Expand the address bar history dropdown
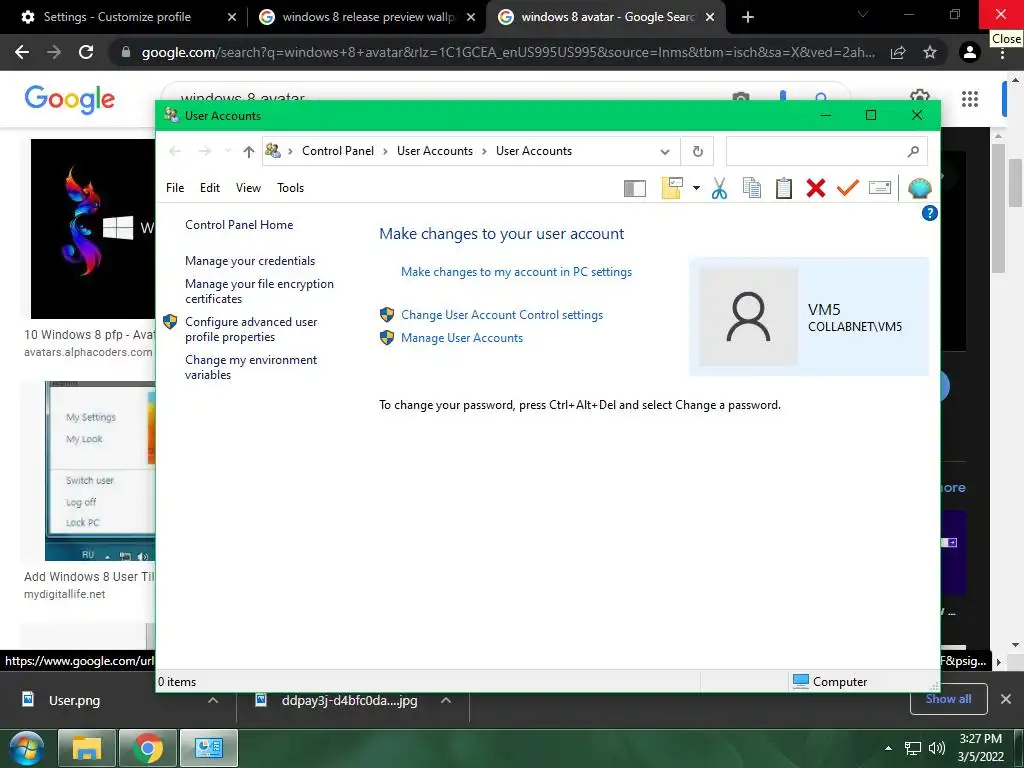This screenshot has width=1024, height=768. [x=665, y=152]
